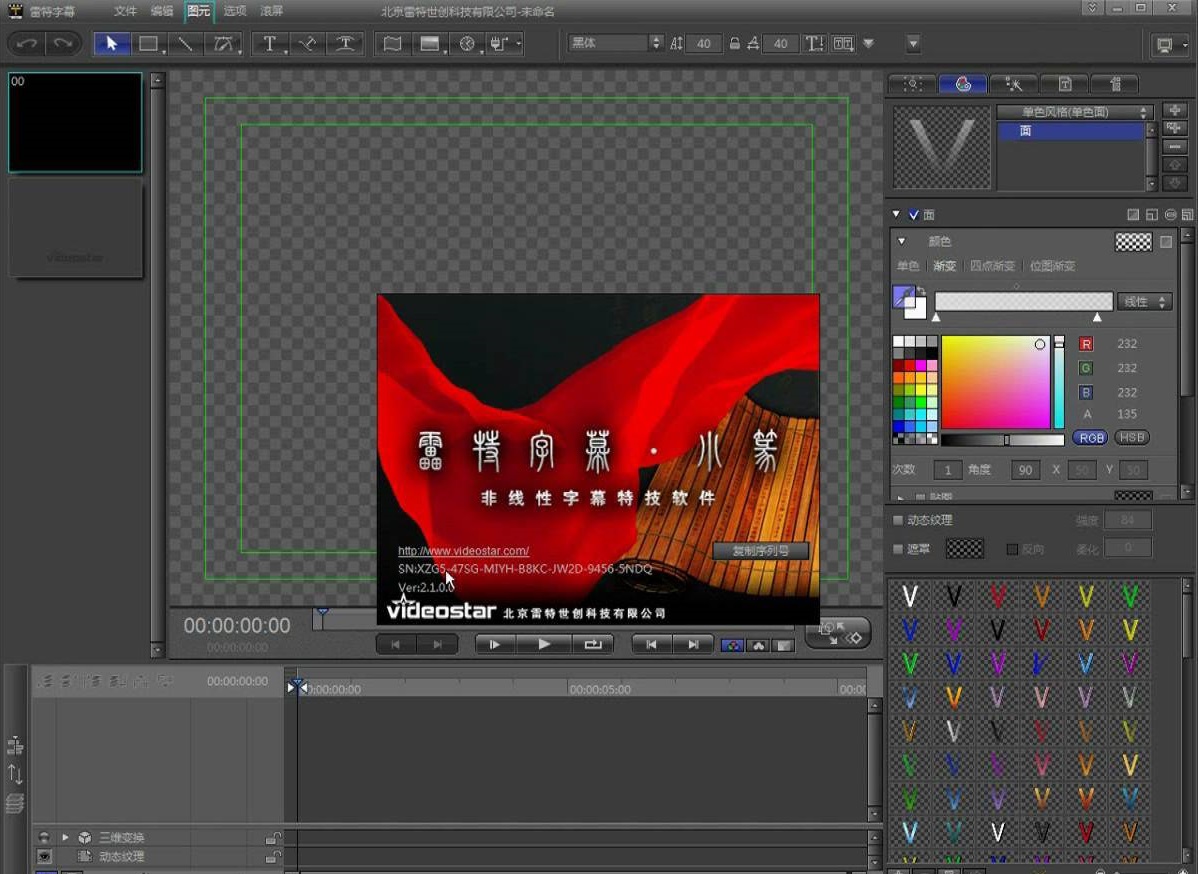
Task: Open the 单色风格(单色面) style dropdown
Action: (x=1073, y=112)
